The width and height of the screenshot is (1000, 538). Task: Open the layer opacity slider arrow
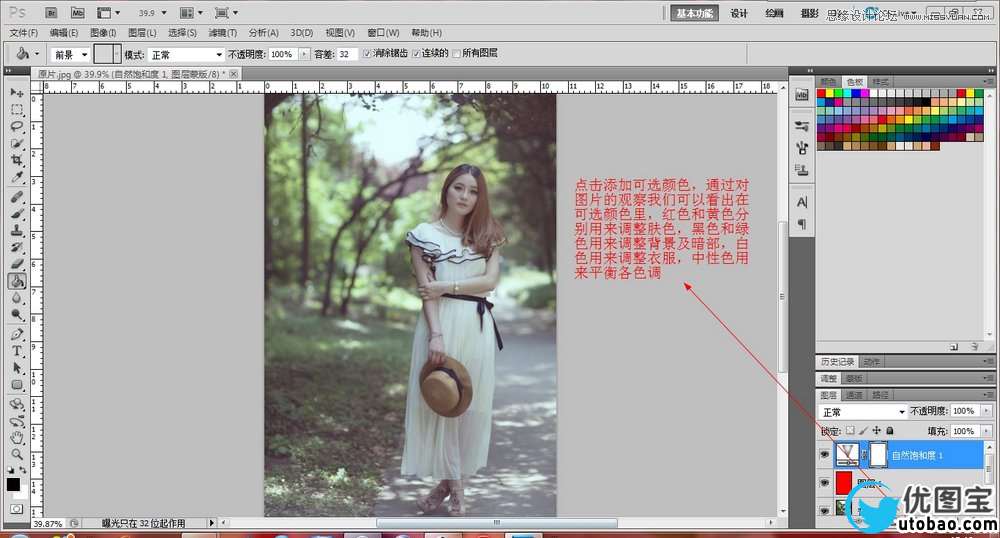coord(987,411)
